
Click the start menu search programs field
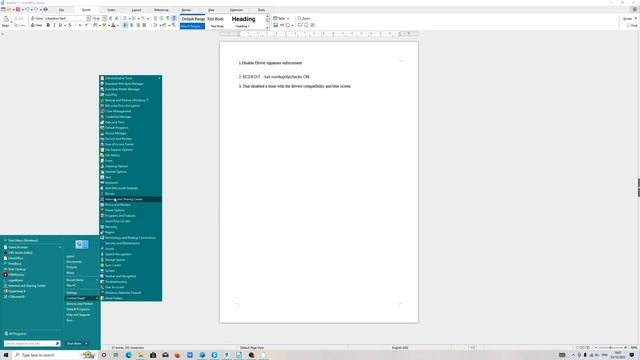click(x=32, y=344)
